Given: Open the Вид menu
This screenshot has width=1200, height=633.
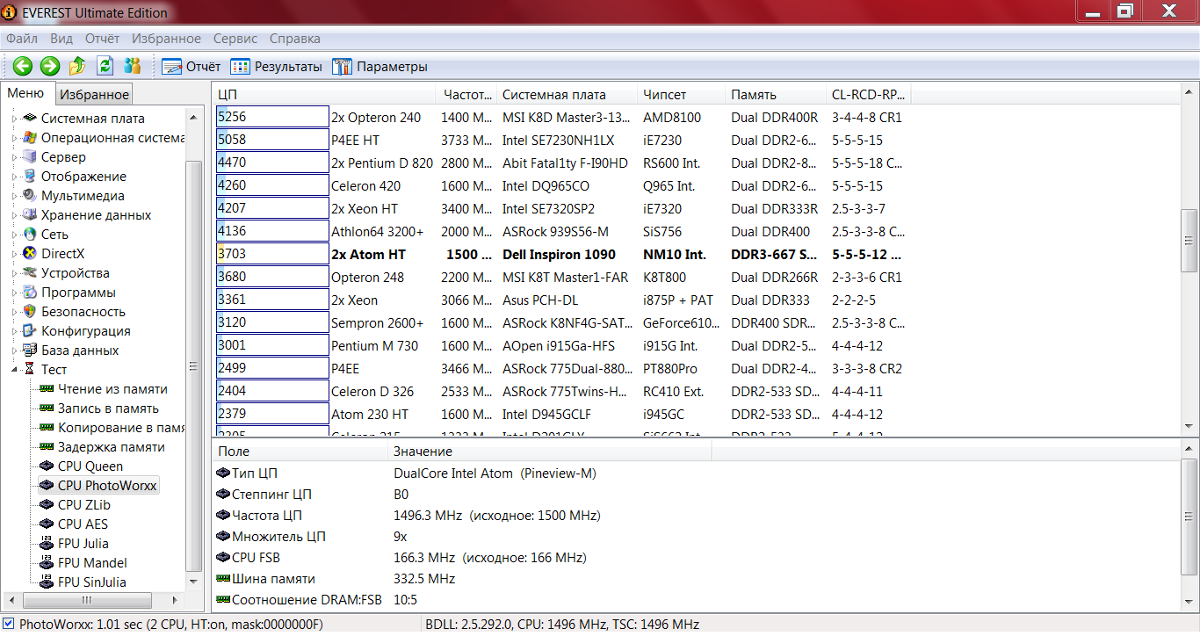Looking at the screenshot, I should click(62, 38).
